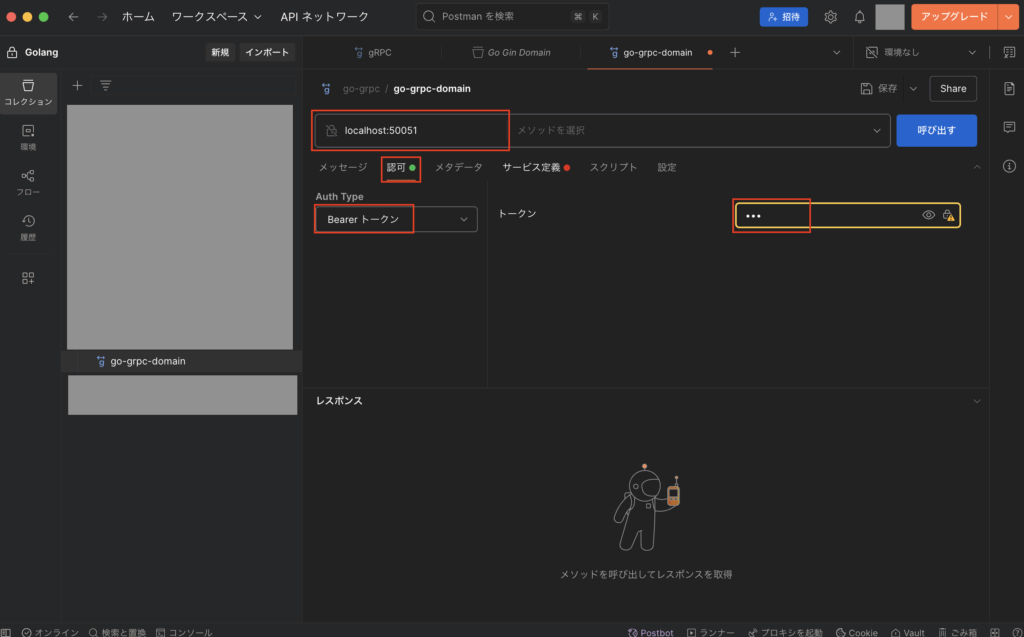Switch to the 認可 tab
Image resolution: width=1024 pixels, height=637 pixels.
pos(400,168)
